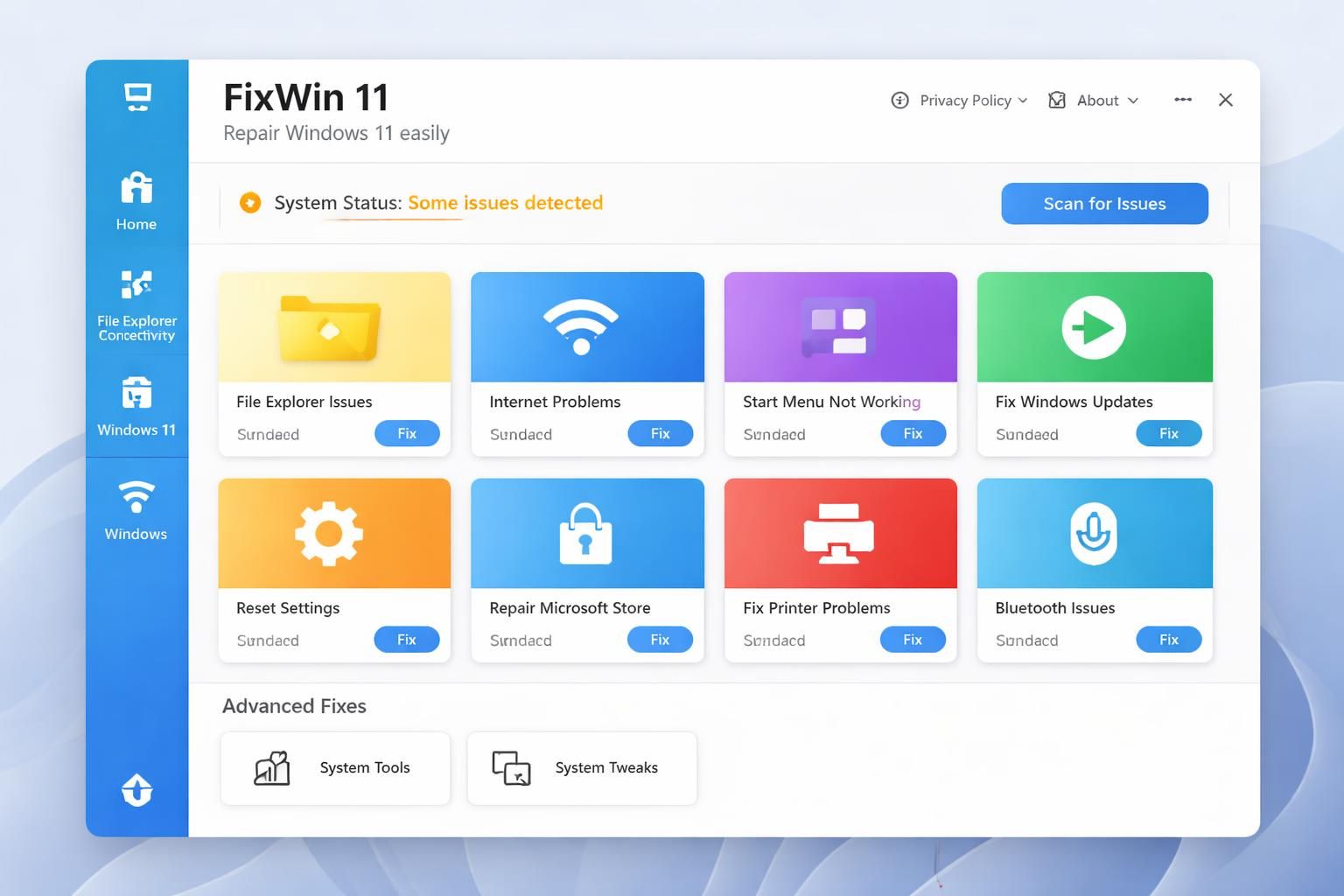This screenshot has width=1344, height=896.
Task: Click the System Tweaks windows icon
Action: (512, 768)
